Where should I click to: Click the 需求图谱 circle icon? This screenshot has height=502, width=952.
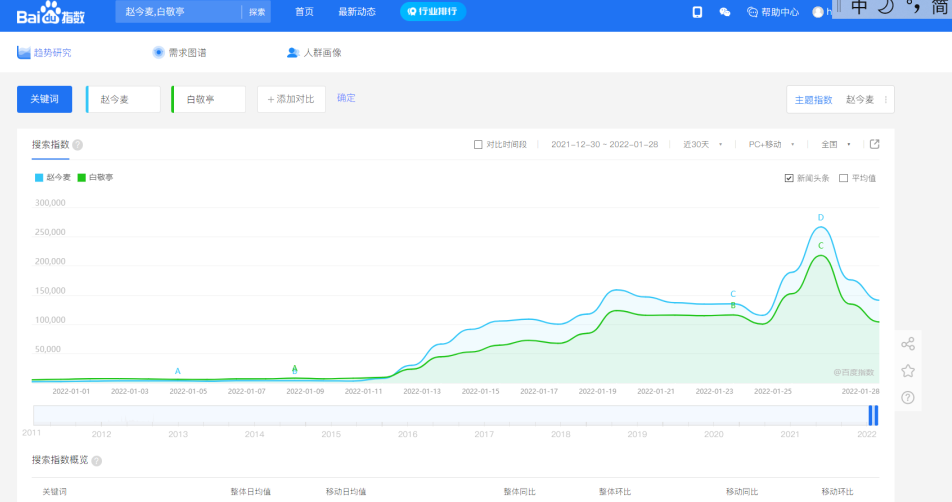[158, 52]
